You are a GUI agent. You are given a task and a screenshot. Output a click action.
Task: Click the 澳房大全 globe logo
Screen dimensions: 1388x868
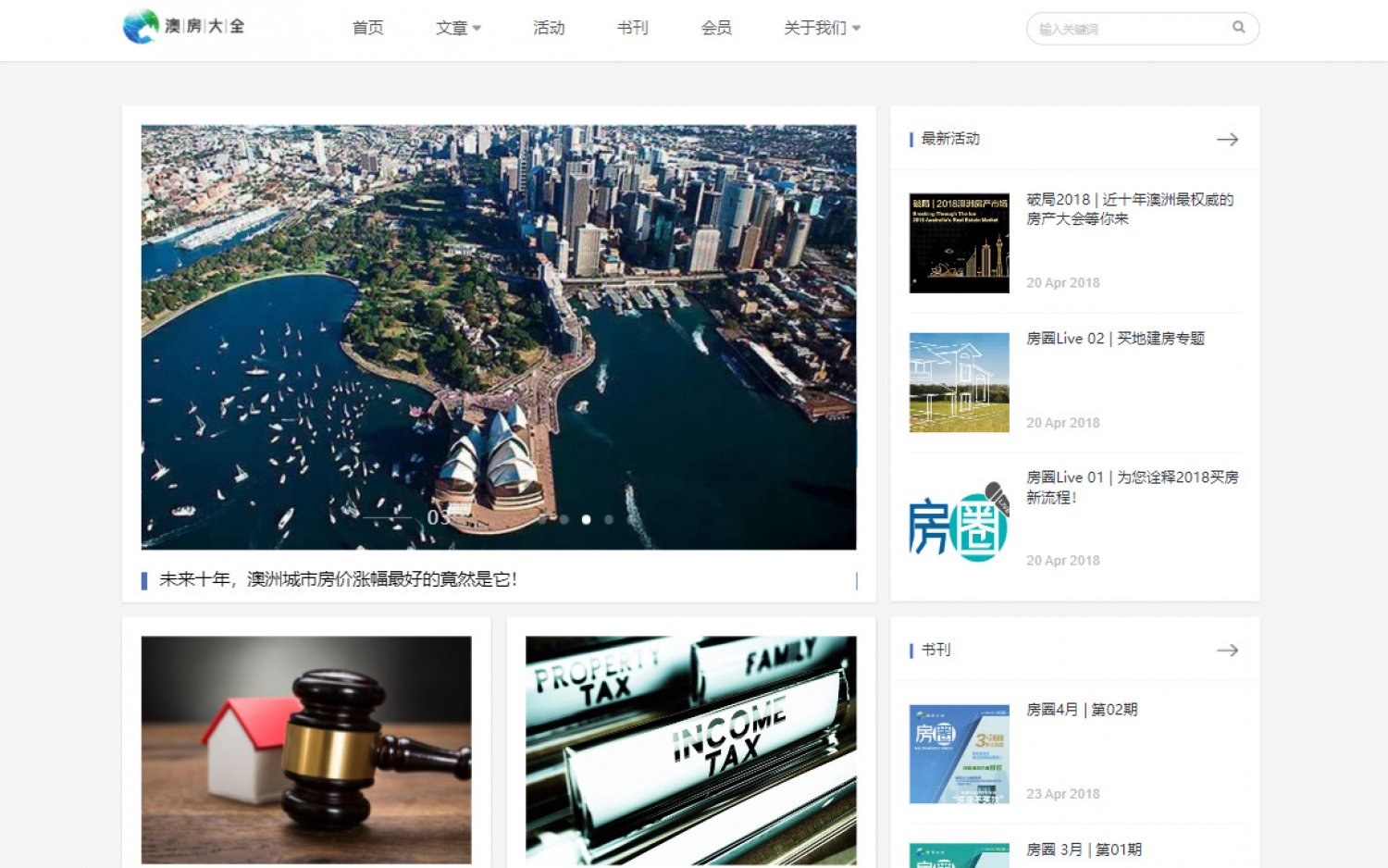[141, 27]
